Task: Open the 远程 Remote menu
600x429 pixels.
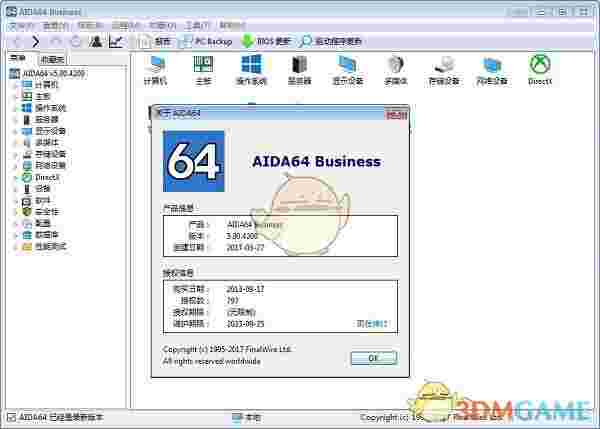Action: 125,26
